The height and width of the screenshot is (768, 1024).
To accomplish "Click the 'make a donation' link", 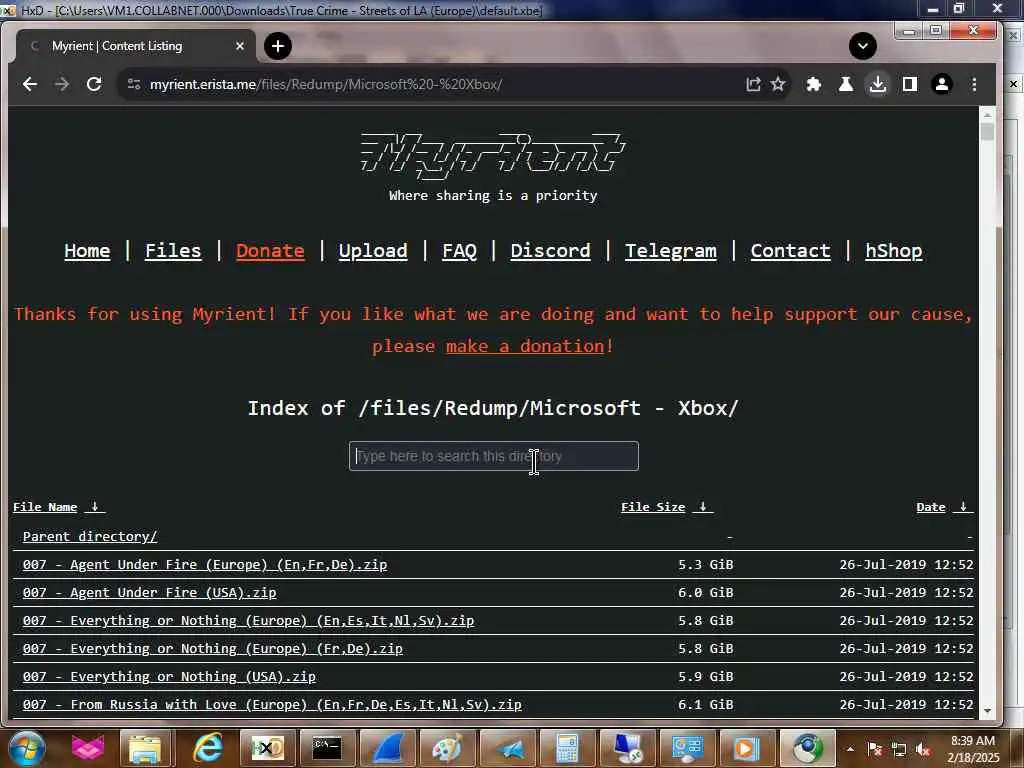I will click(x=525, y=346).
